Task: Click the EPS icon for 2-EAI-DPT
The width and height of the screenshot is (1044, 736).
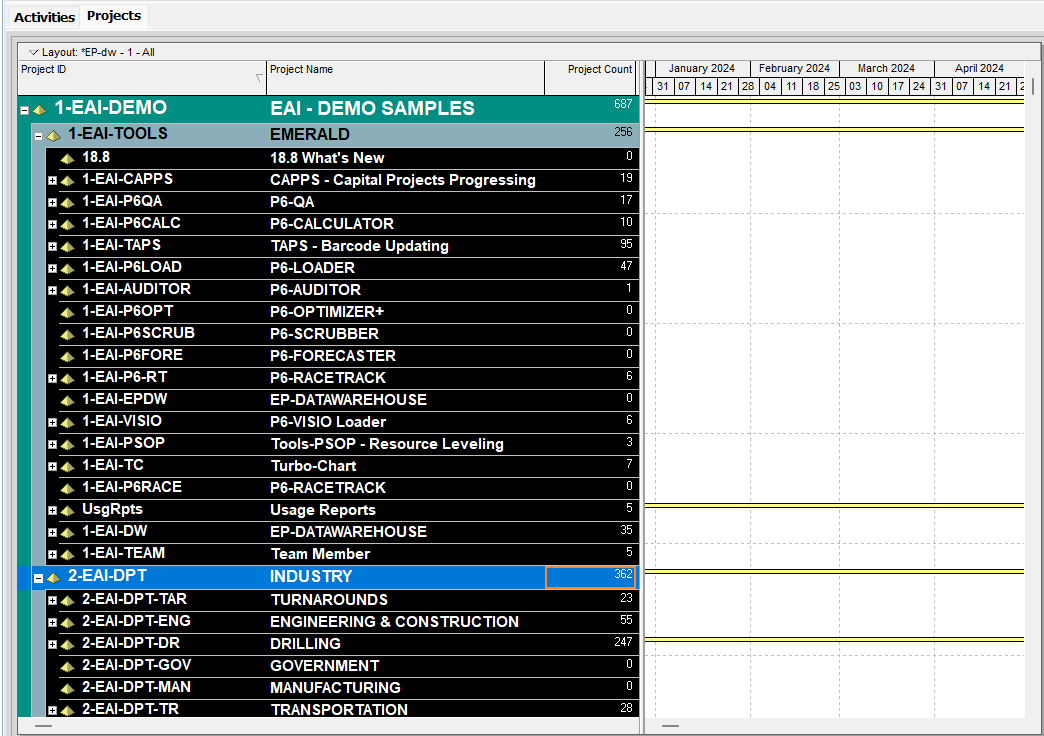Action: pos(53,577)
